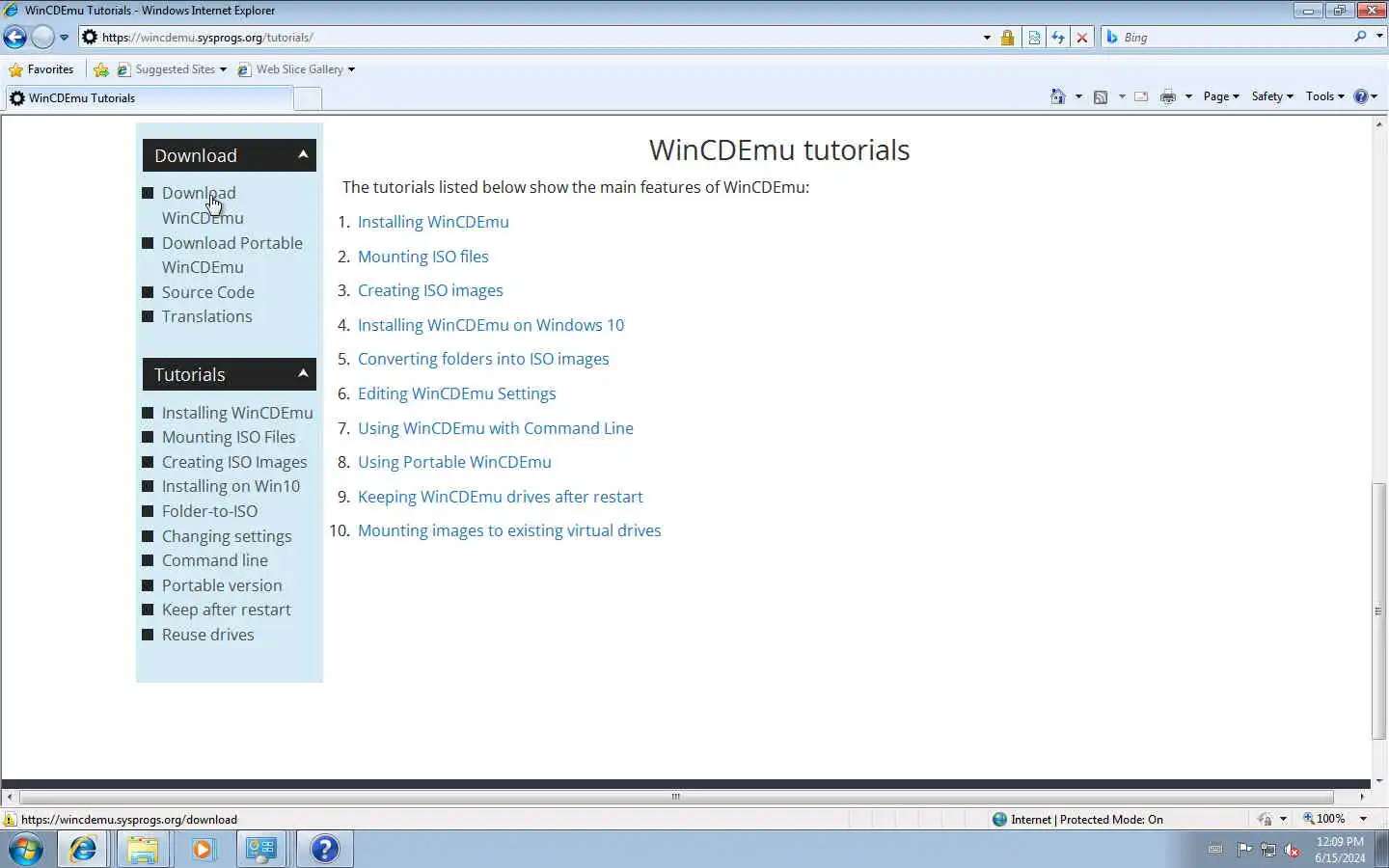Open Web Slice Gallery dropdown
Image resolution: width=1389 pixels, height=868 pixels.
296,69
